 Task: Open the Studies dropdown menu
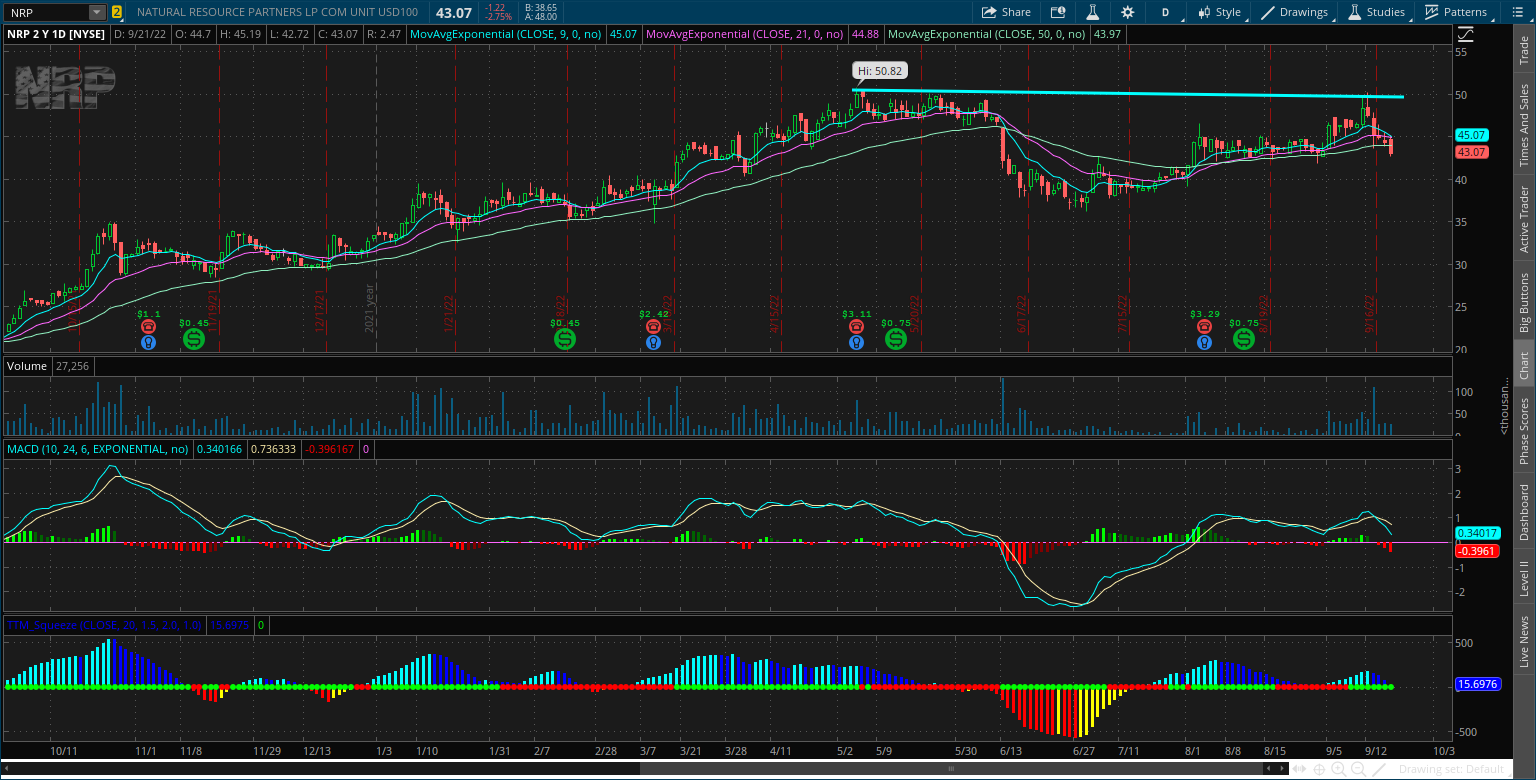coord(1376,12)
